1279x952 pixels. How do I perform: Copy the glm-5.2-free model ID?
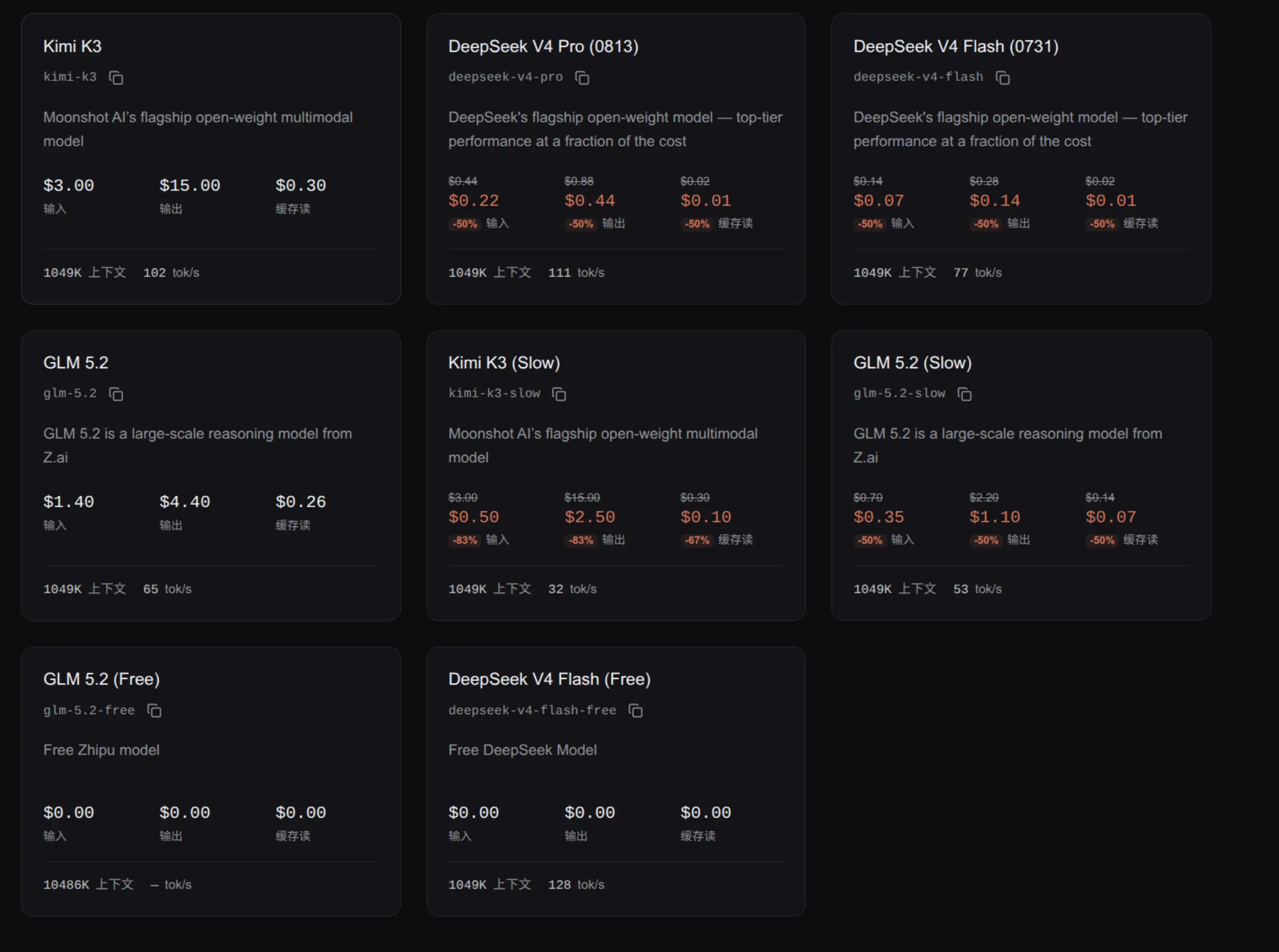click(x=154, y=710)
